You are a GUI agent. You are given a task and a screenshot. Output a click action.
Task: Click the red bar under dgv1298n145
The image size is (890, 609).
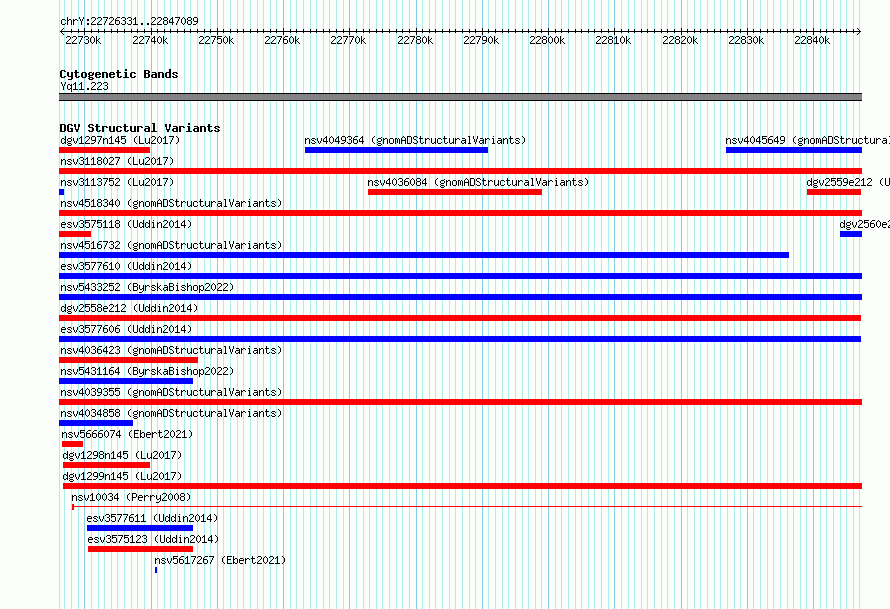point(106,465)
